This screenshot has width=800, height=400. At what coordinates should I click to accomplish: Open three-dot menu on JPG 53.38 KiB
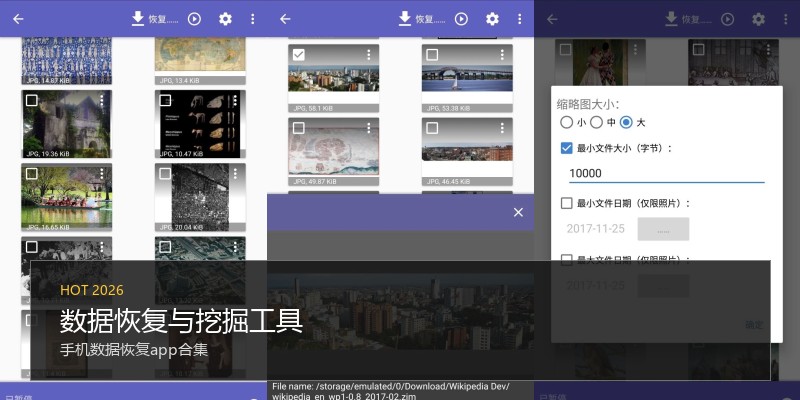click(502, 54)
